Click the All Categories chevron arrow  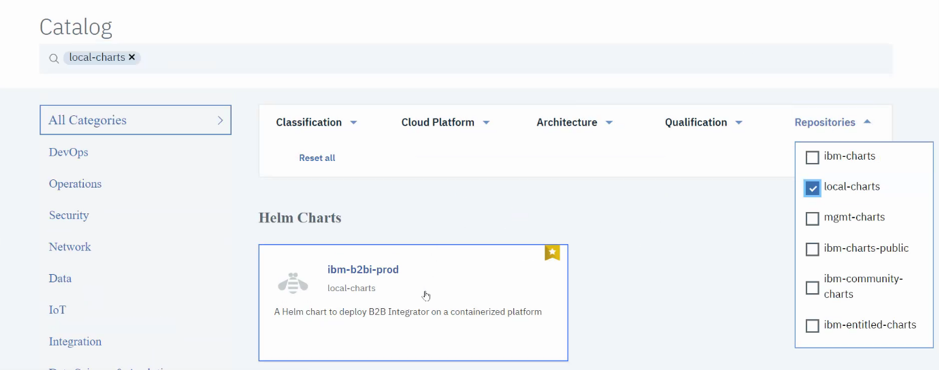pos(220,120)
